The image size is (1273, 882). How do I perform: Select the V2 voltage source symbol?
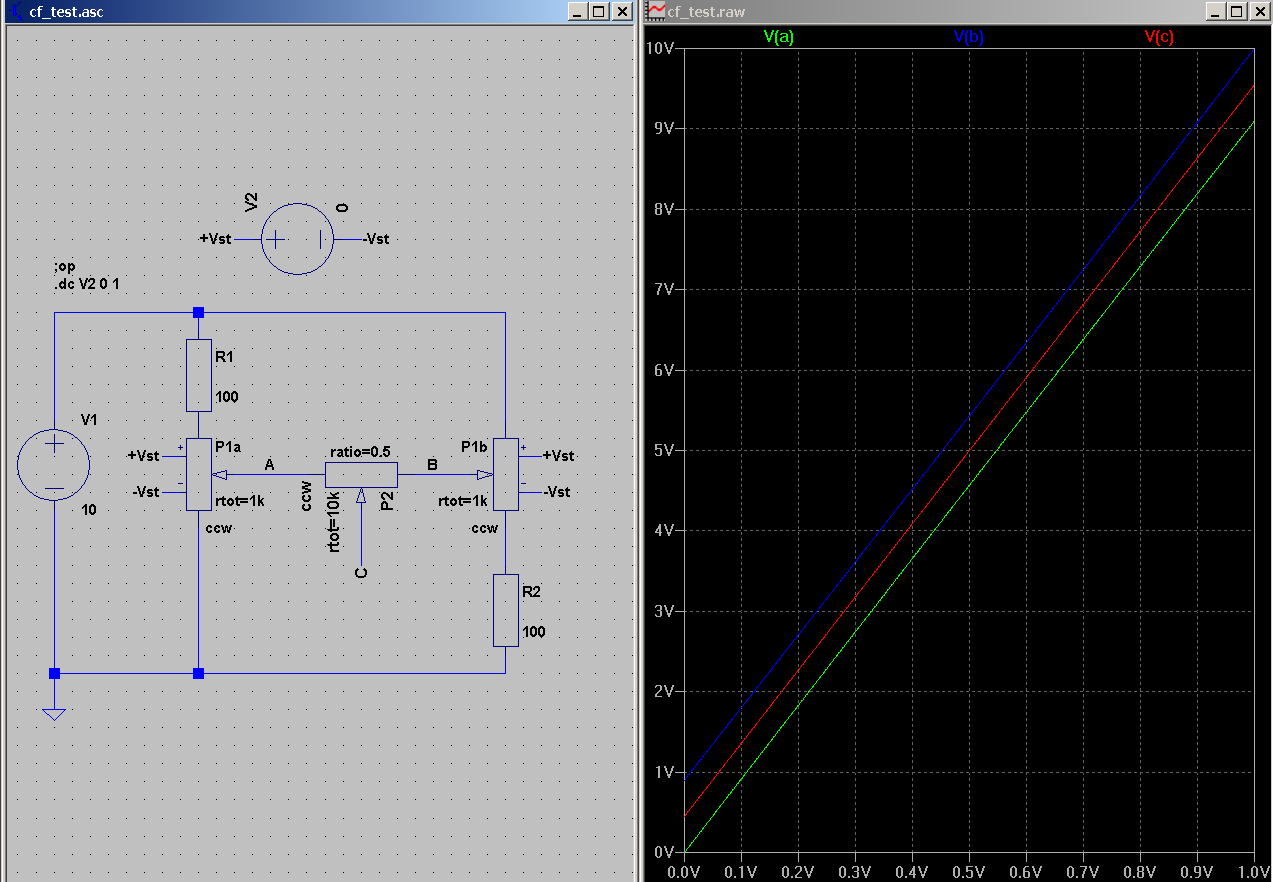(297, 239)
